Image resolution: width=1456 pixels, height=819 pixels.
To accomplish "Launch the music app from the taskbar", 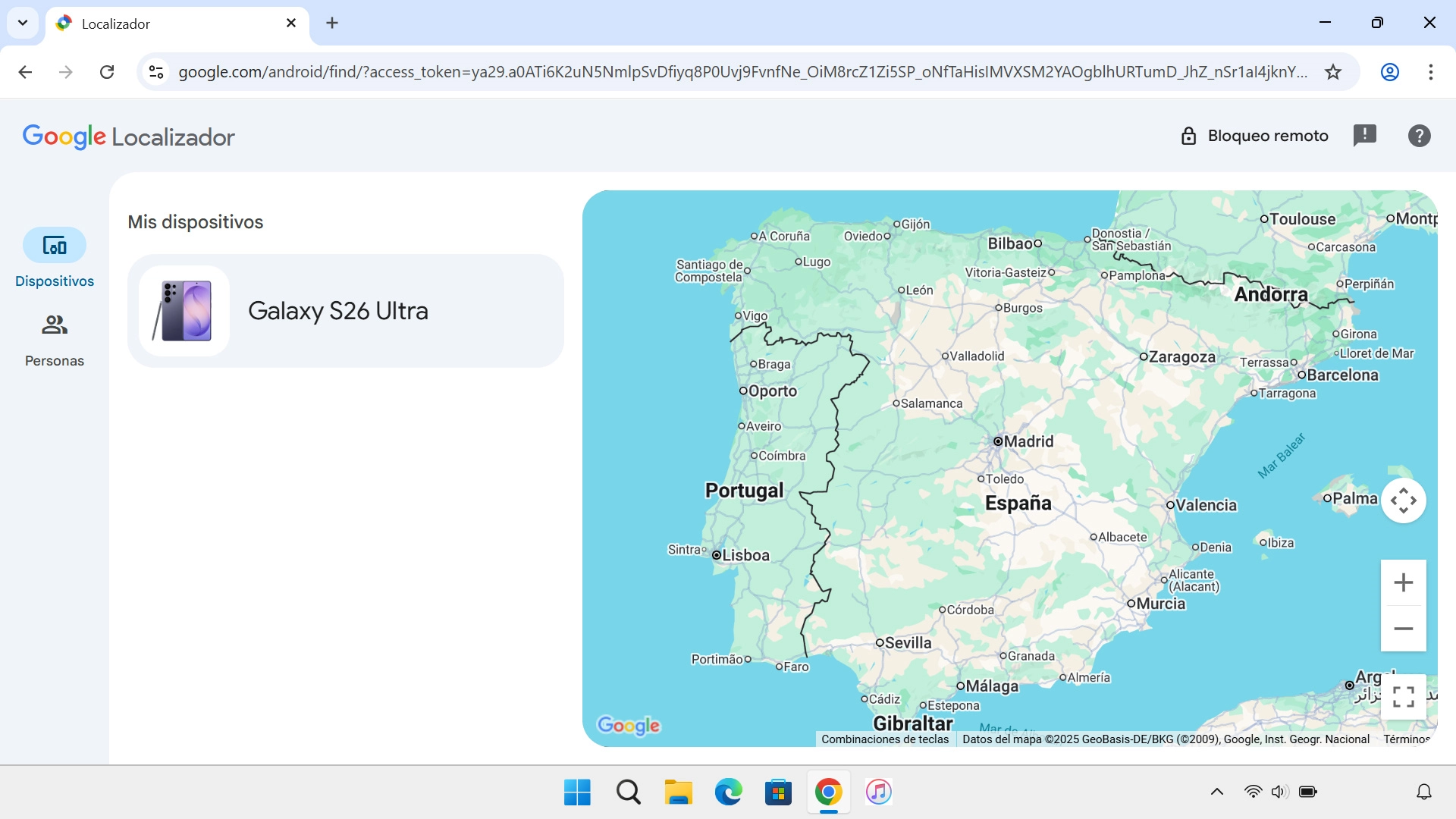I will pos(878,792).
